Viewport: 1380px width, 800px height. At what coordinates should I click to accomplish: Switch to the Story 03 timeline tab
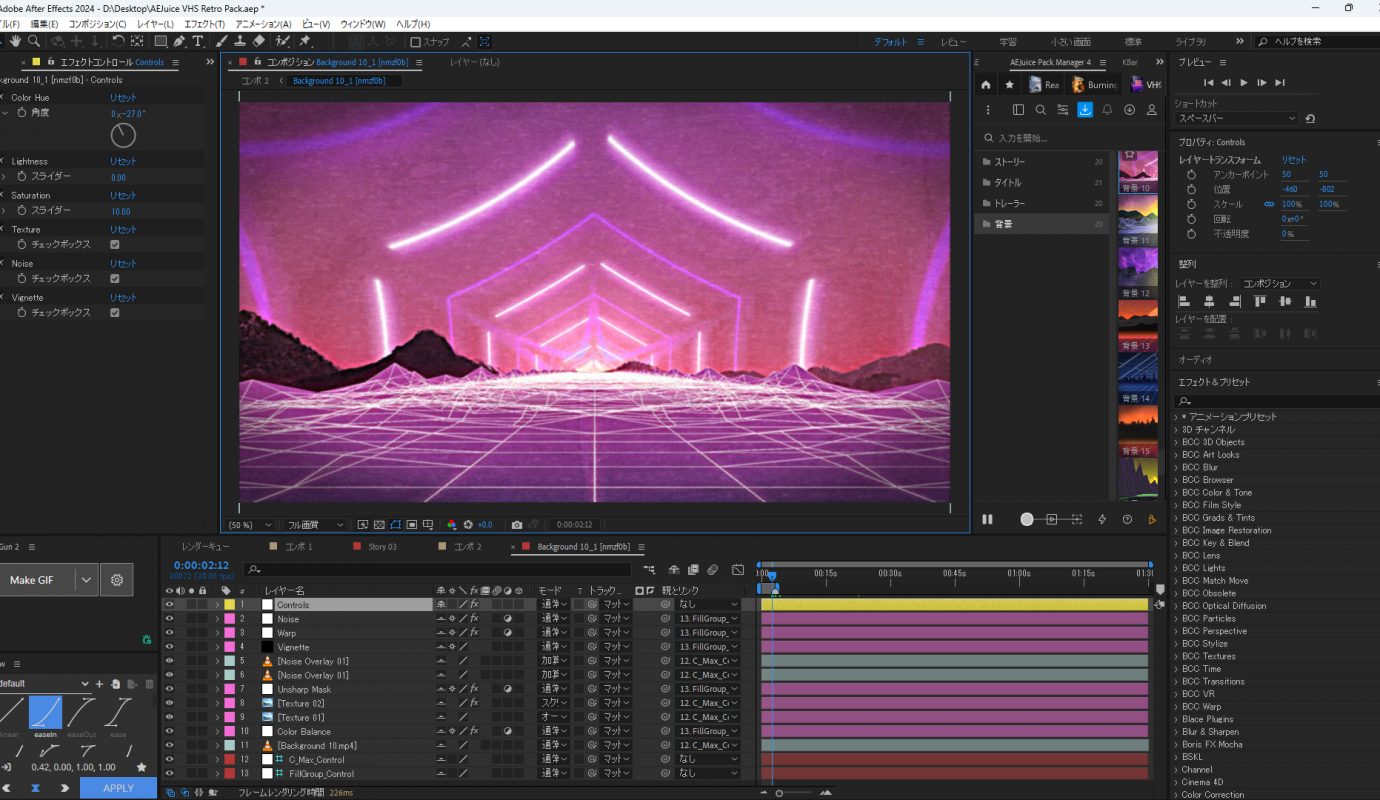[x=382, y=547]
